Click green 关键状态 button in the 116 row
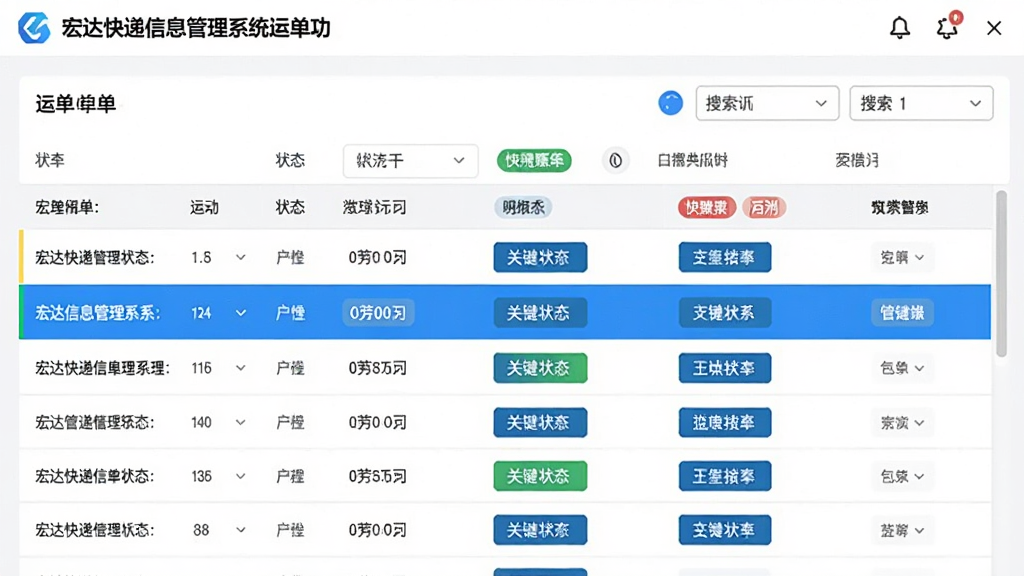This screenshot has height=576, width=1024. [540, 368]
